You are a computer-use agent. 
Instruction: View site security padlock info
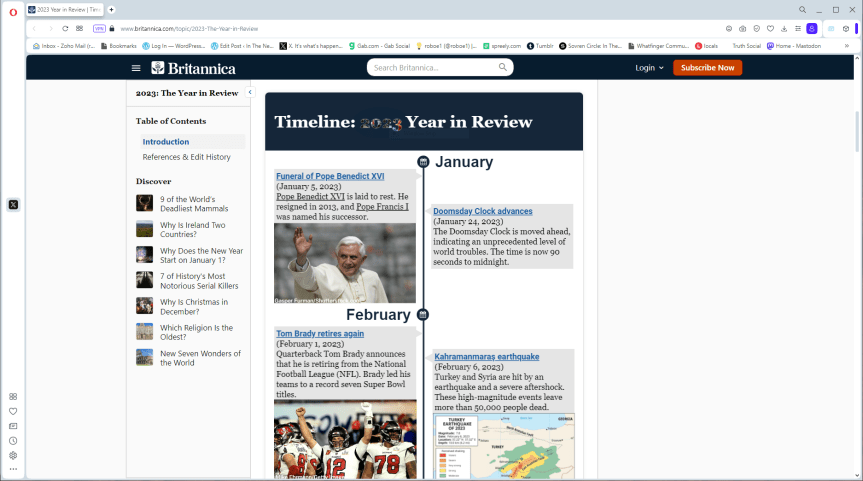[112, 29]
